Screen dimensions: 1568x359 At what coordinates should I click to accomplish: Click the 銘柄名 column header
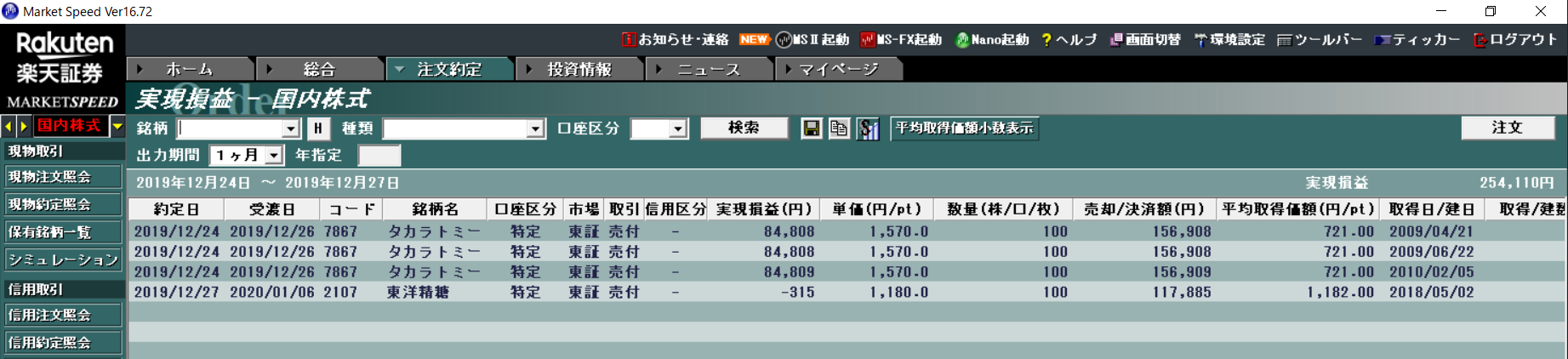pyautogui.click(x=435, y=209)
